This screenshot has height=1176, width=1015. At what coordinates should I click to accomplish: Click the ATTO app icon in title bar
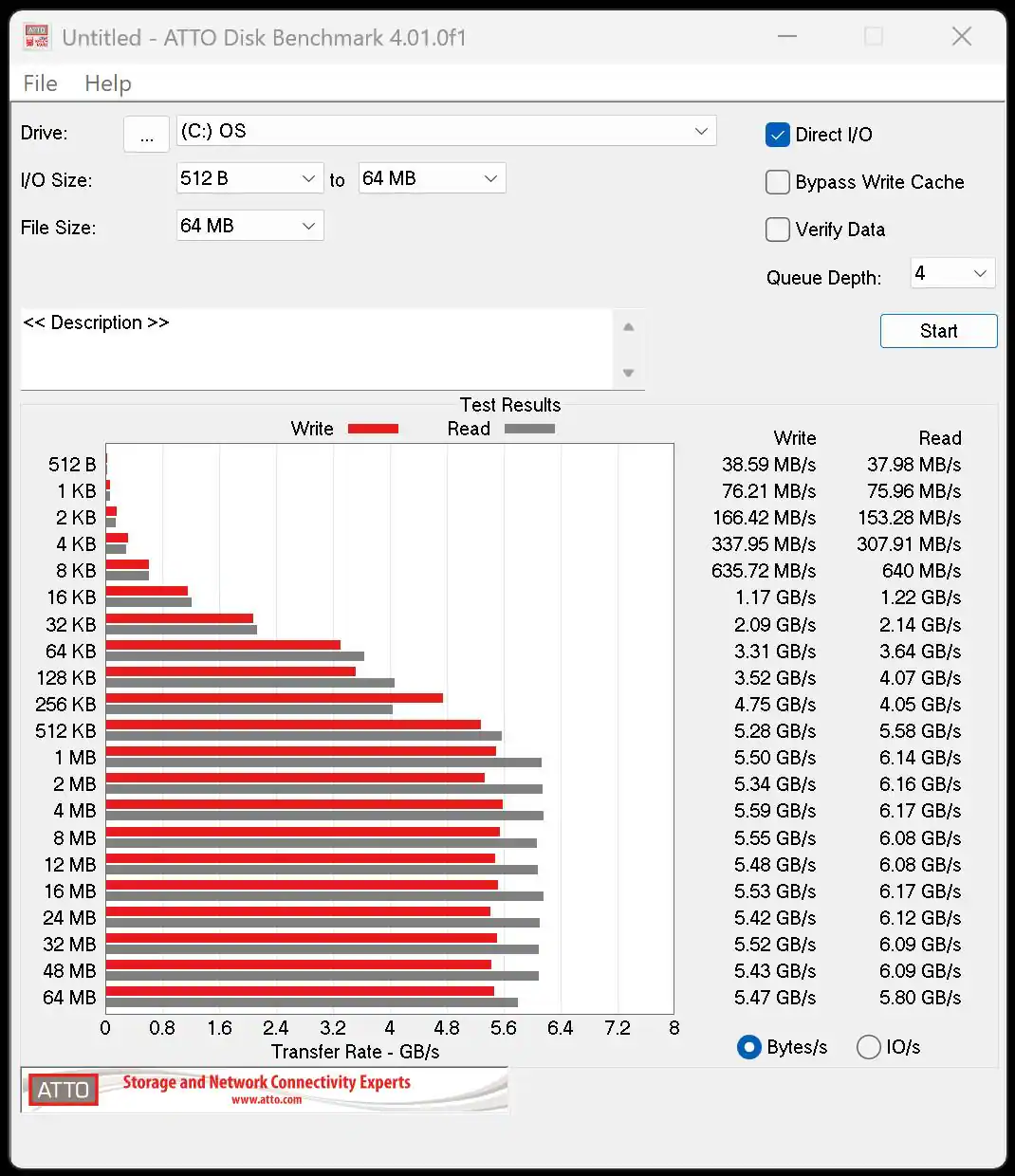coord(35,36)
